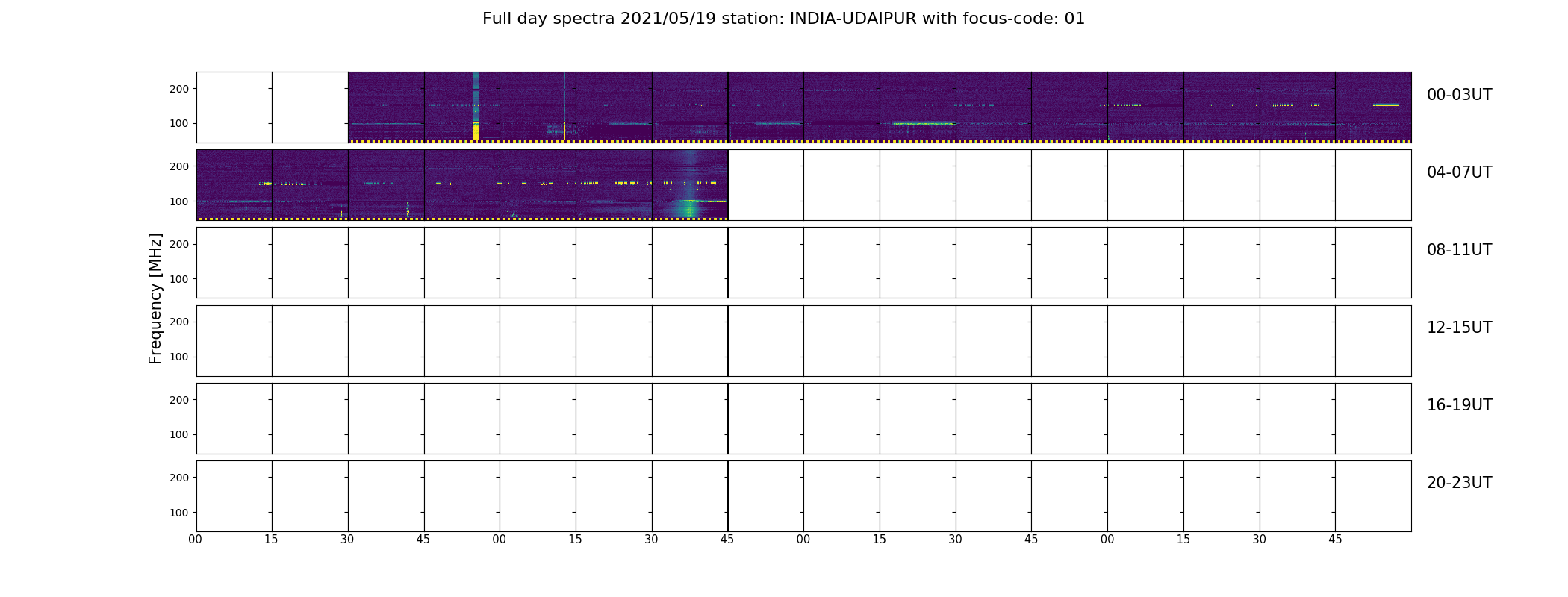The image size is (1568, 597).
Task: Click the 12-15UT row label
Action: [x=1459, y=328]
